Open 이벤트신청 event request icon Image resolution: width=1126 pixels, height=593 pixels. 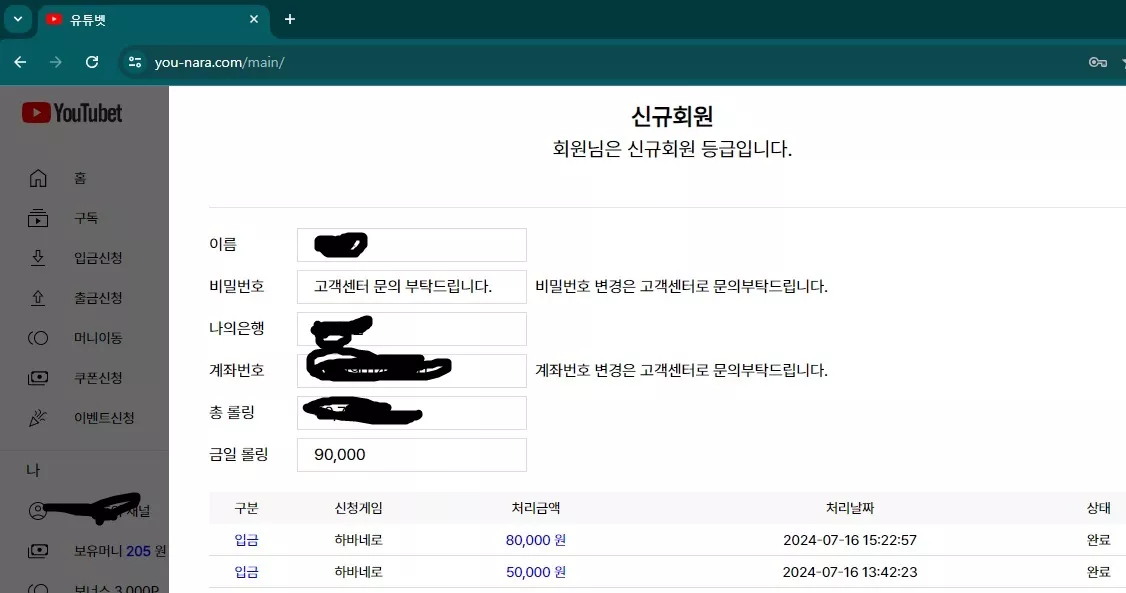(38, 418)
